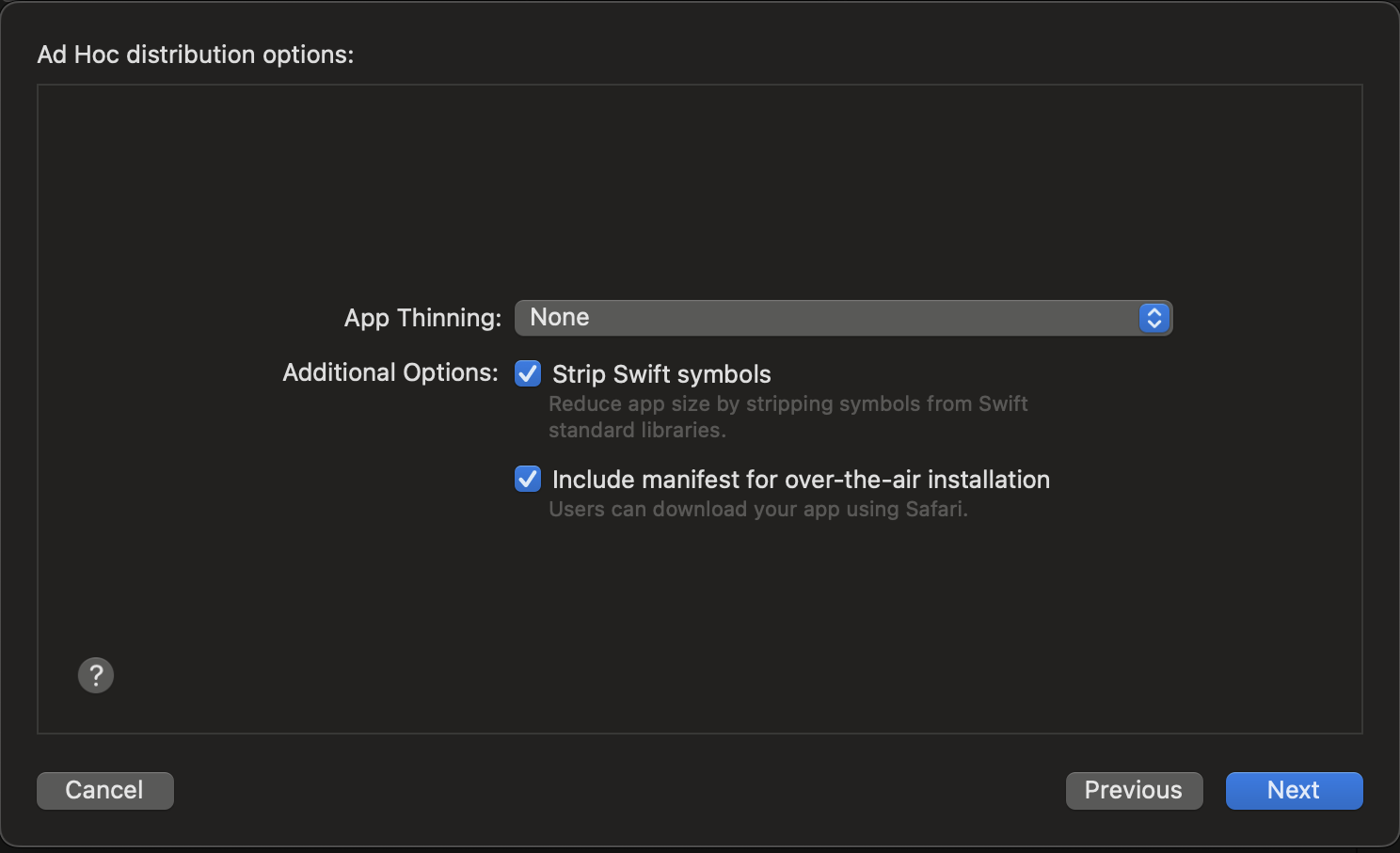Click the "Strip Swift symbols" label text
The height and width of the screenshot is (853, 1400).
click(661, 374)
